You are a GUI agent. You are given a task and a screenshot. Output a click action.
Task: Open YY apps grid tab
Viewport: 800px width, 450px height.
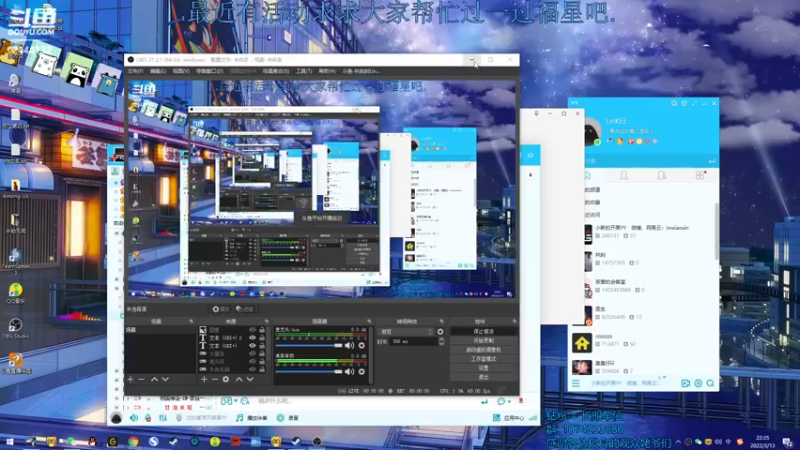click(x=700, y=176)
